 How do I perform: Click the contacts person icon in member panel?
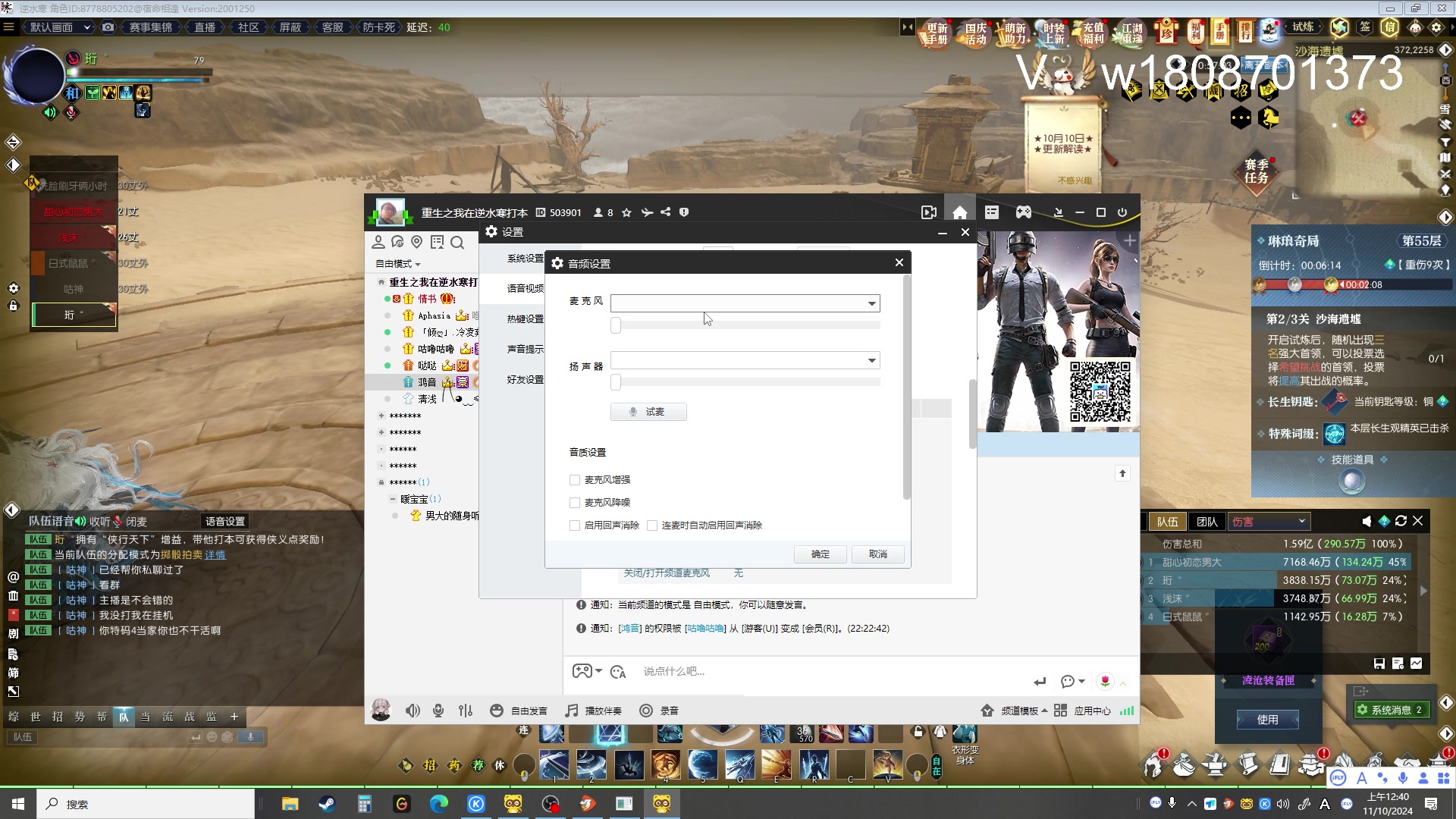378,242
